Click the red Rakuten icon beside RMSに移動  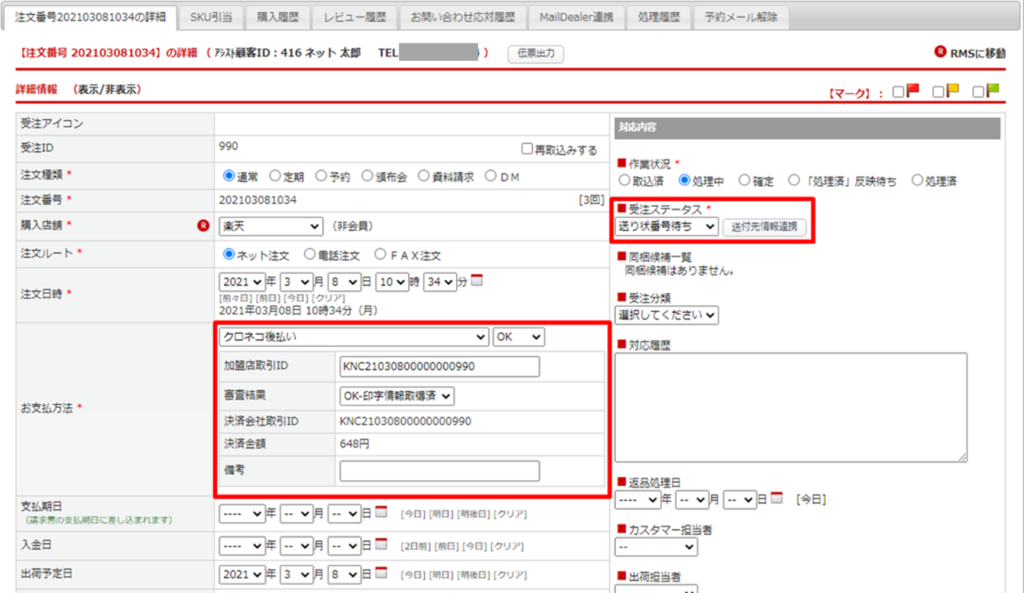(x=939, y=53)
